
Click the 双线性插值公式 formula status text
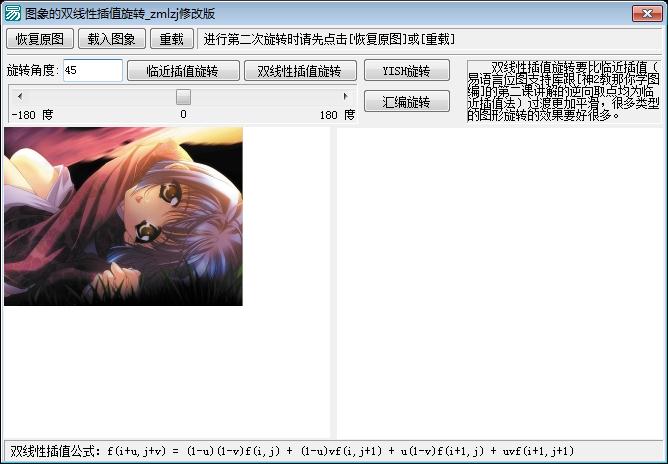tap(292, 451)
